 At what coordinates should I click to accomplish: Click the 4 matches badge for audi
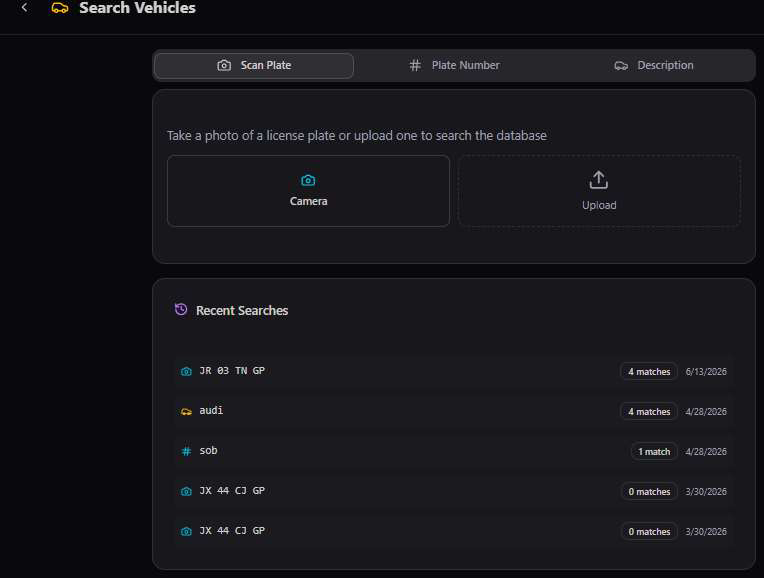click(649, 412)
